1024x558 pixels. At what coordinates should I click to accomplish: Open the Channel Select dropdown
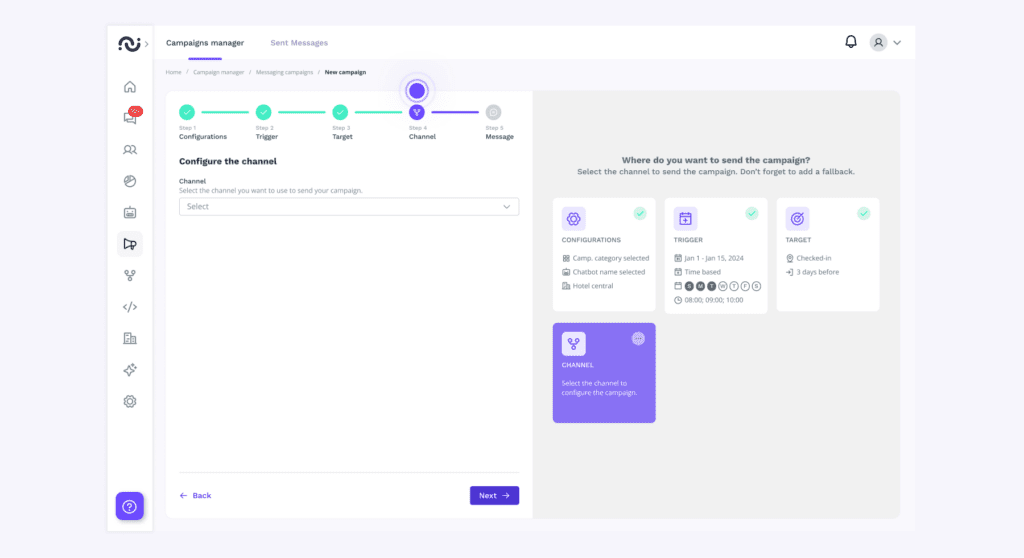(x=349, y=207)
